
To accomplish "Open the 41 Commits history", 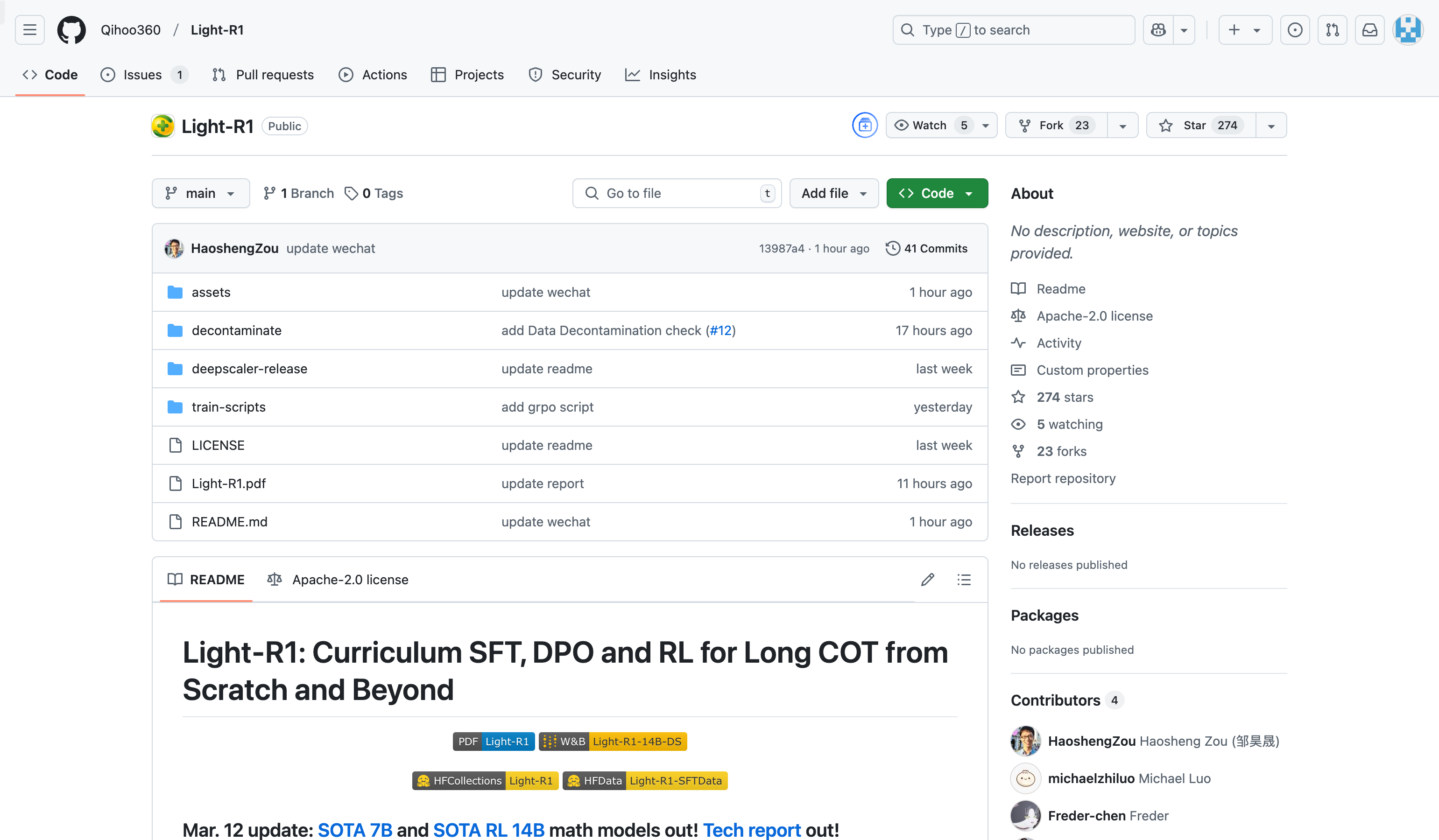I will [x=926, y=248].
